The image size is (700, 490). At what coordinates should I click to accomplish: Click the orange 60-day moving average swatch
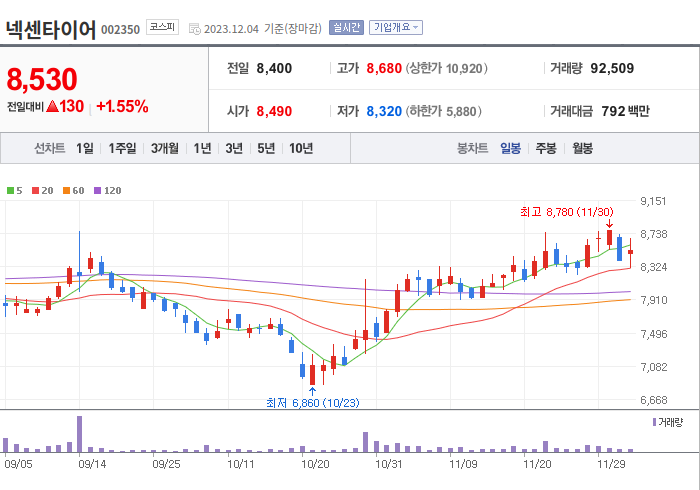67,191
